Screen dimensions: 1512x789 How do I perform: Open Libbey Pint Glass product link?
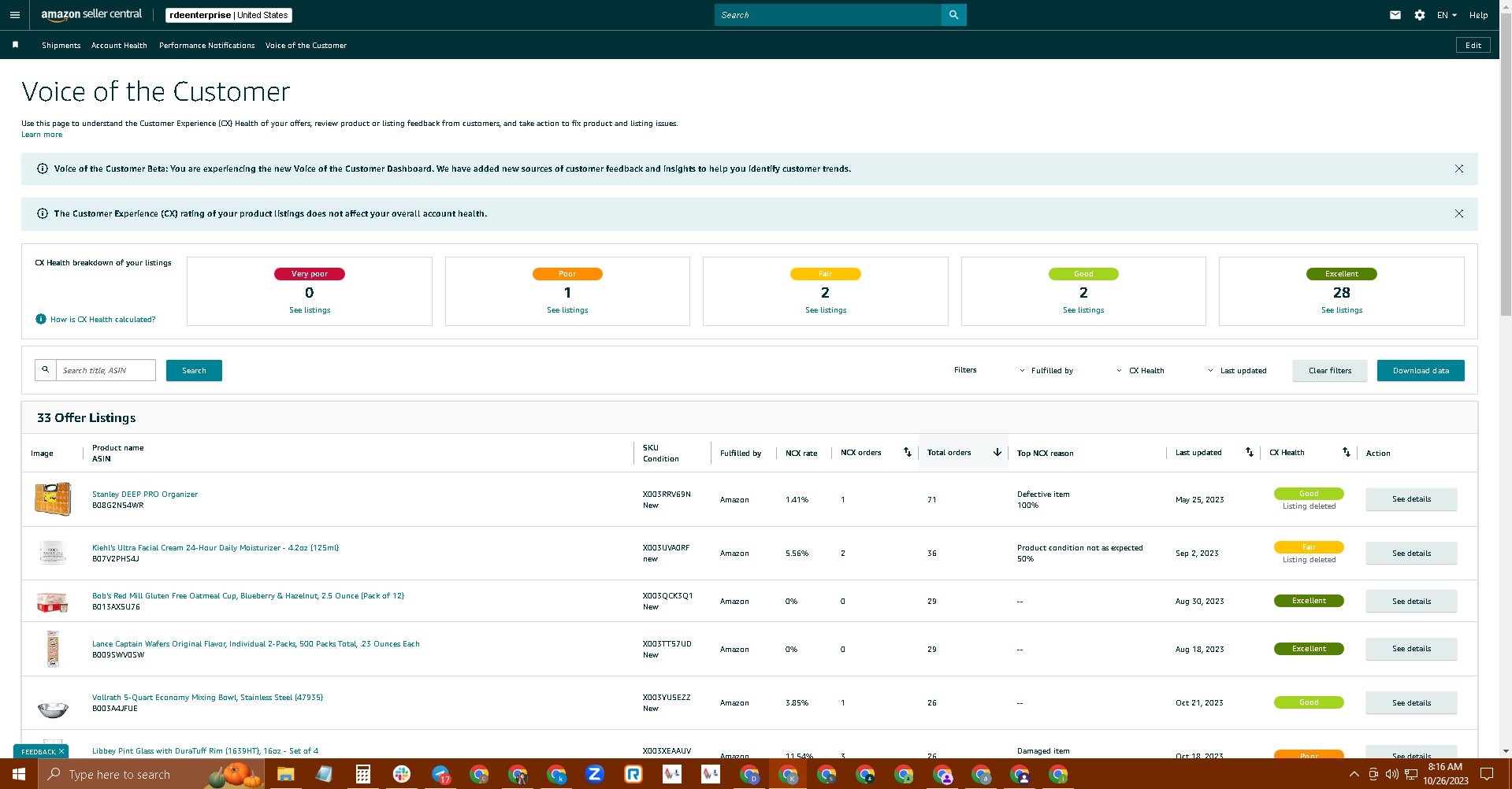pos(205,751)
